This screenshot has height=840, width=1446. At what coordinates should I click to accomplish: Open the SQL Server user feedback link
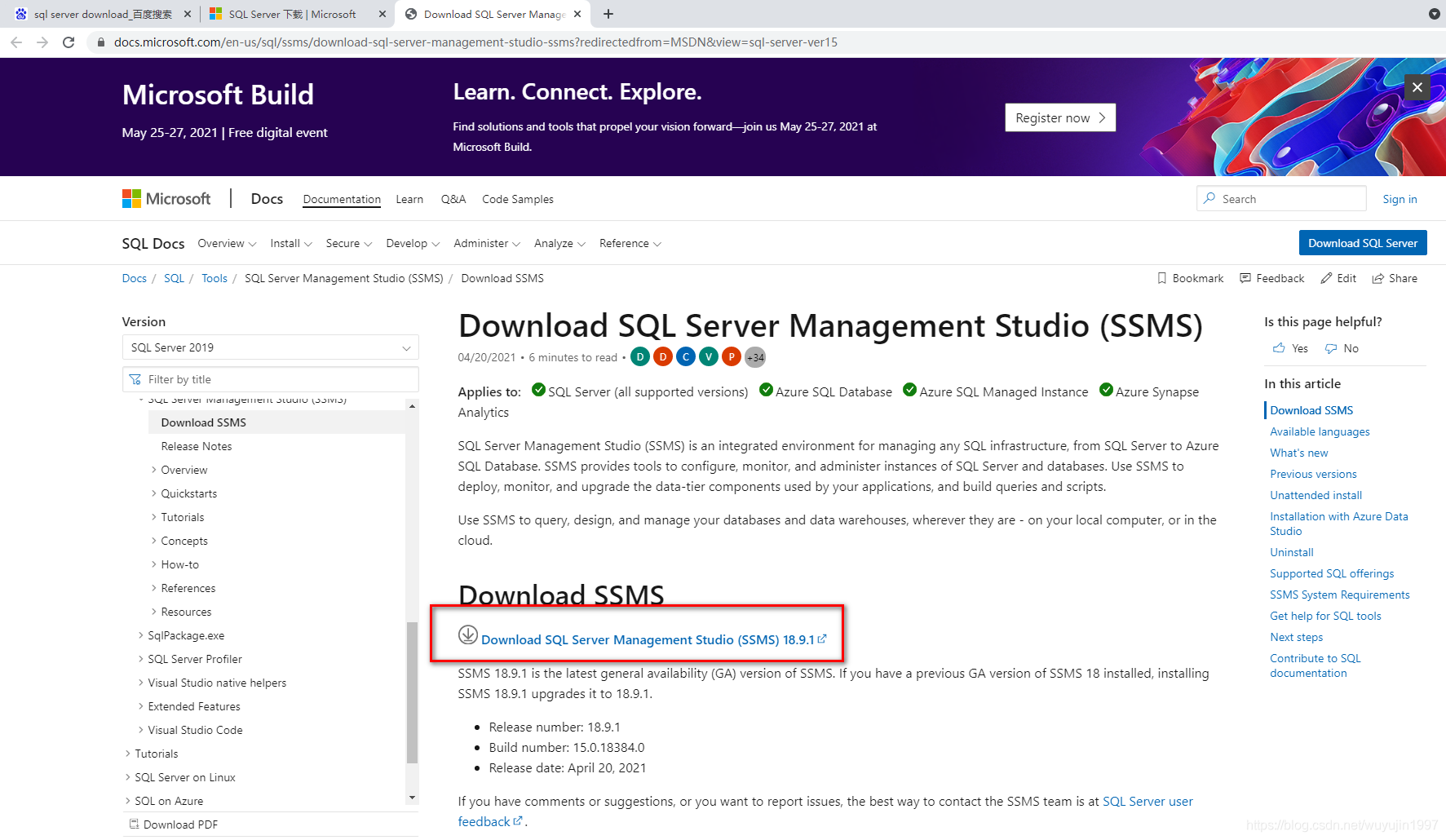(x=1148, y=802)
